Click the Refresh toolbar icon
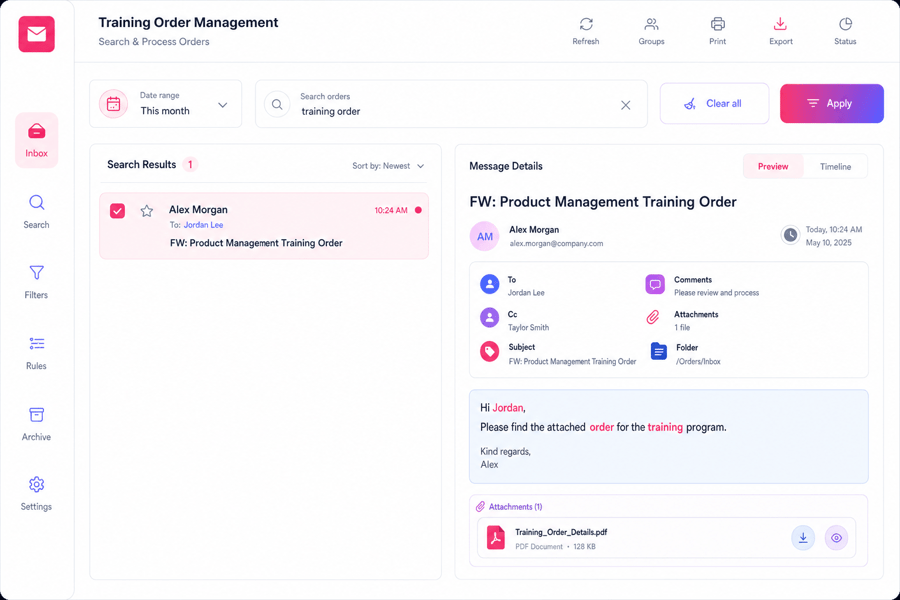Viewport: 900px width, 600px height. [x=585, y=24]
